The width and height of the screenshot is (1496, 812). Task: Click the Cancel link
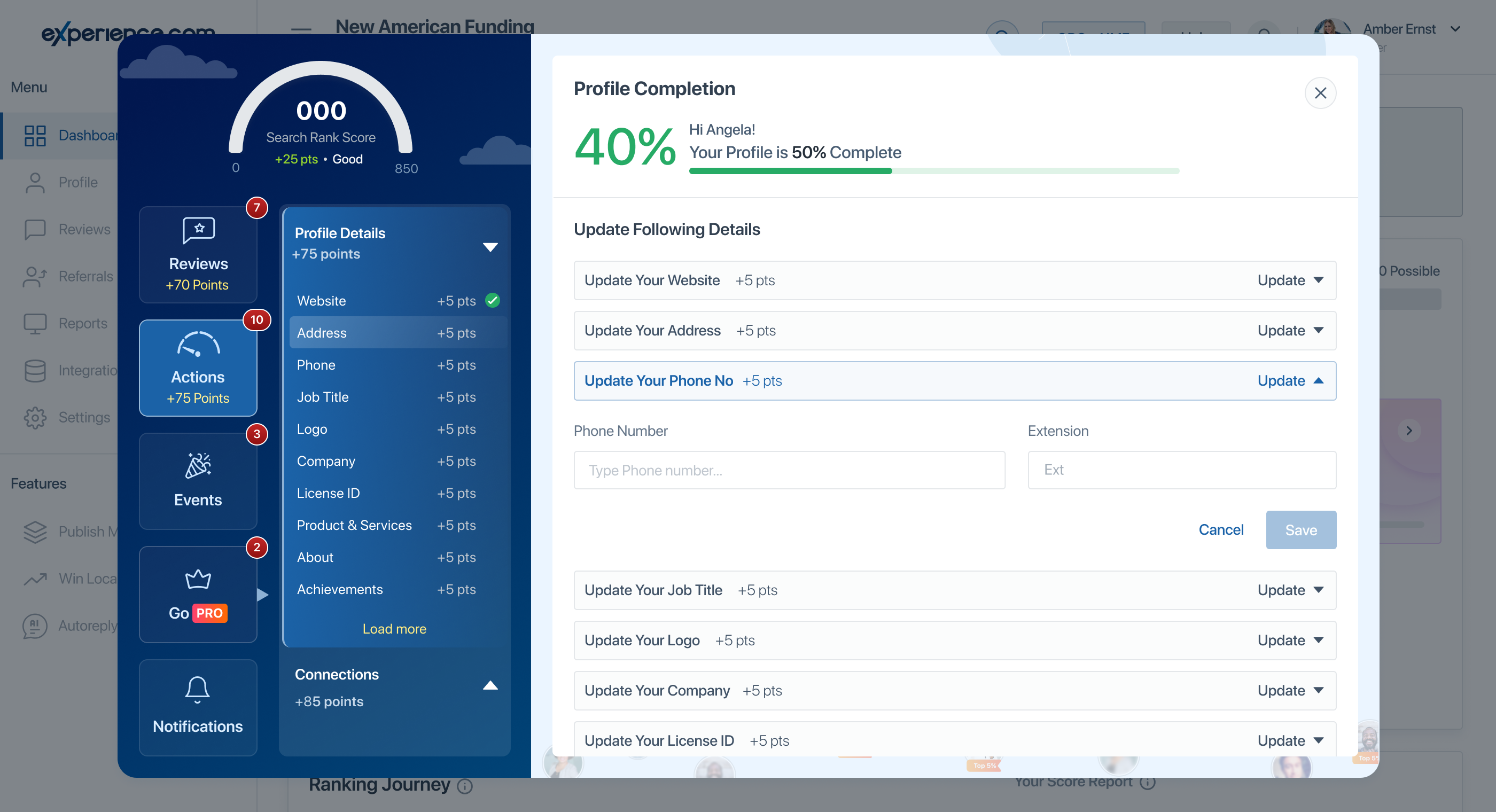[x=1220, y=529]
